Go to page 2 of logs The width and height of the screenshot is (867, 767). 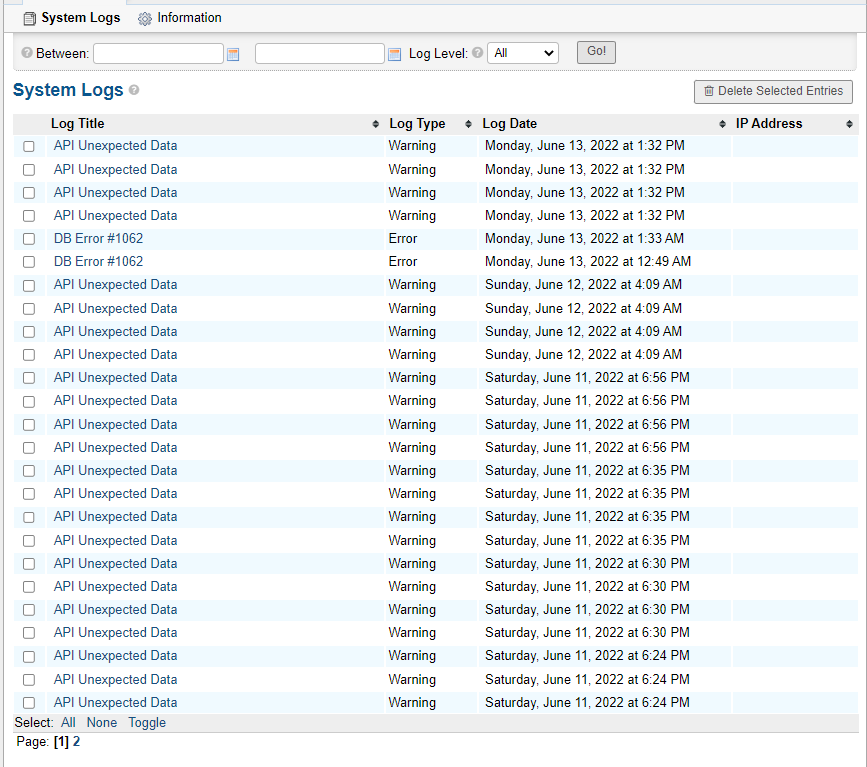tap(76, 742)
